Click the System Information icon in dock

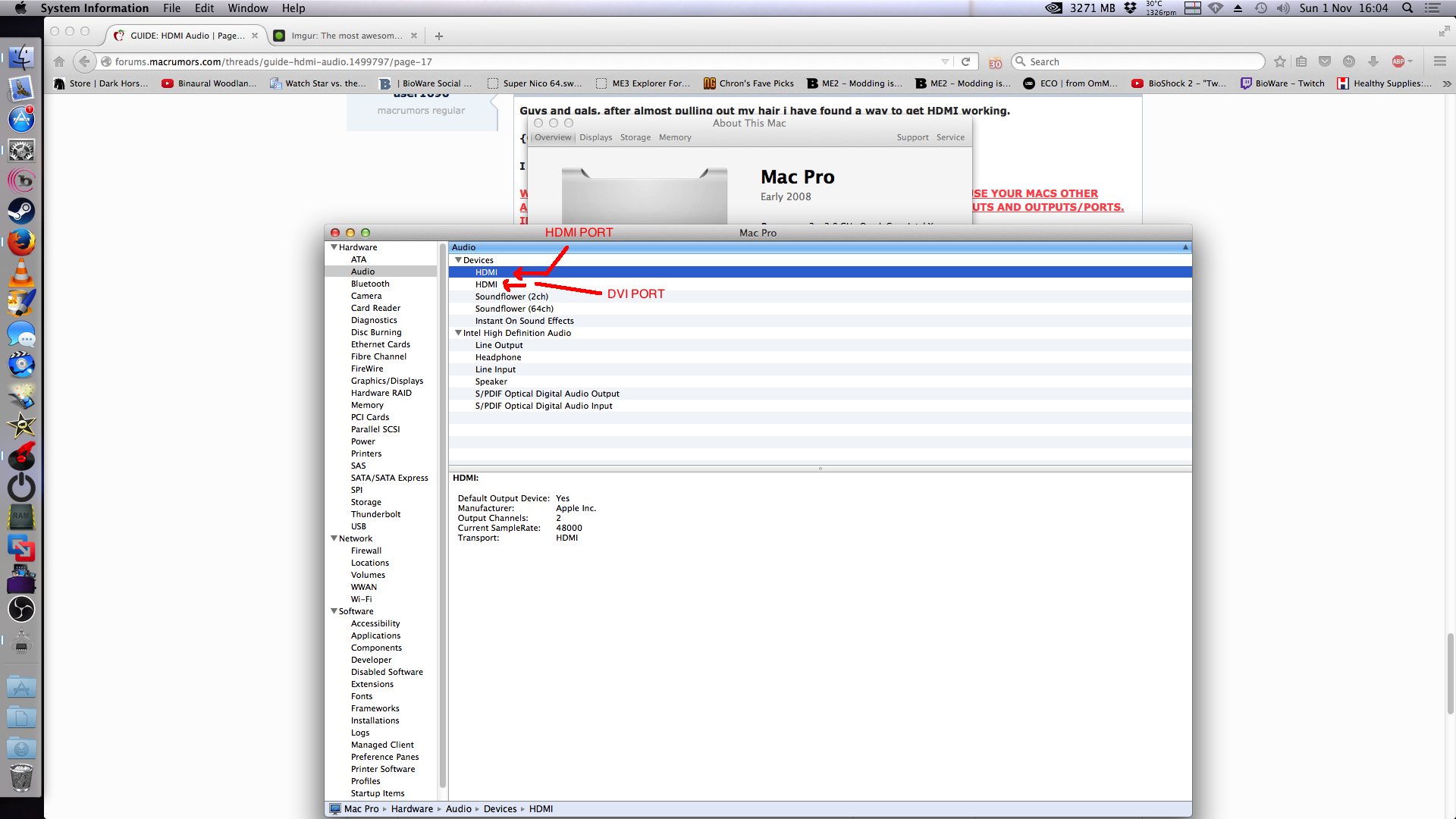(x=23, y=150)
